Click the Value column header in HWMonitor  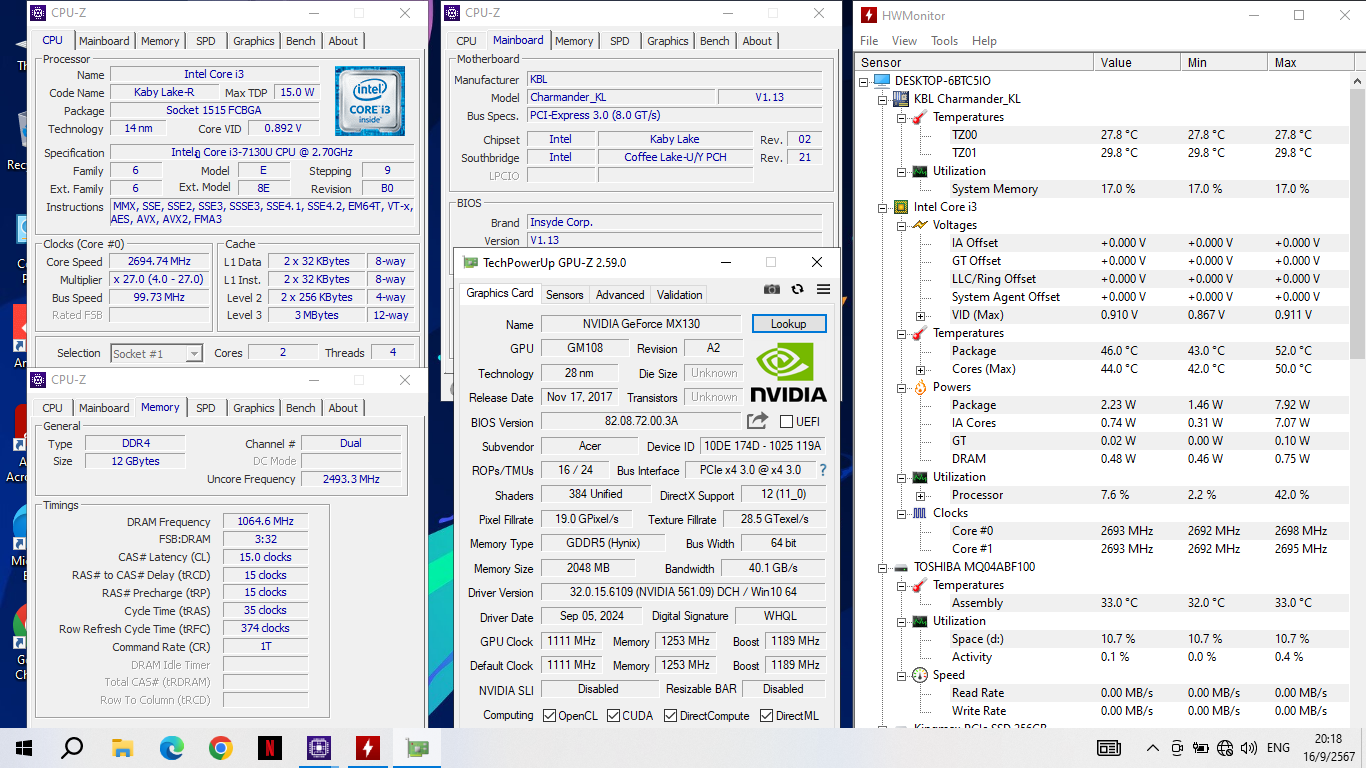[1137, 62]
